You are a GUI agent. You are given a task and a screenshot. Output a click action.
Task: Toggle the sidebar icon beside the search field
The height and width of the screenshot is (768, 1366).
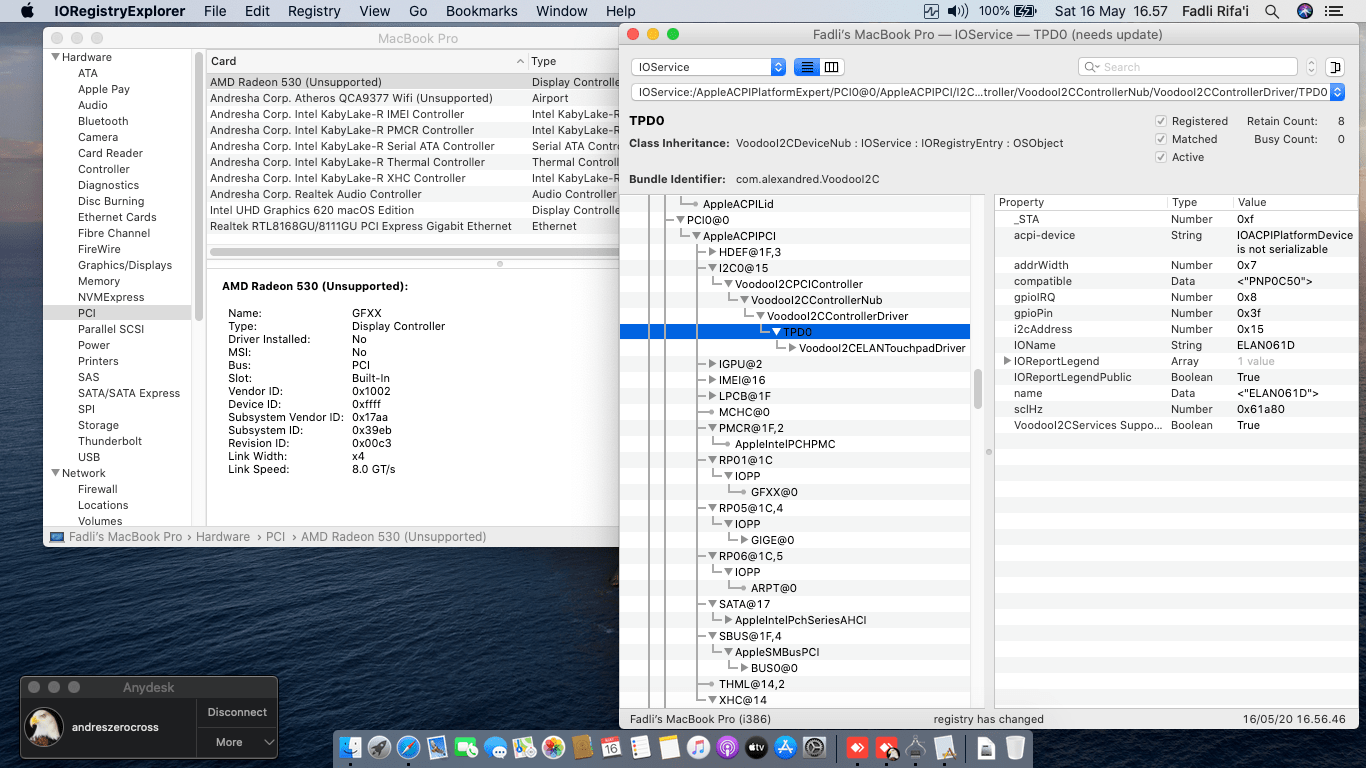click(1335, 67)
